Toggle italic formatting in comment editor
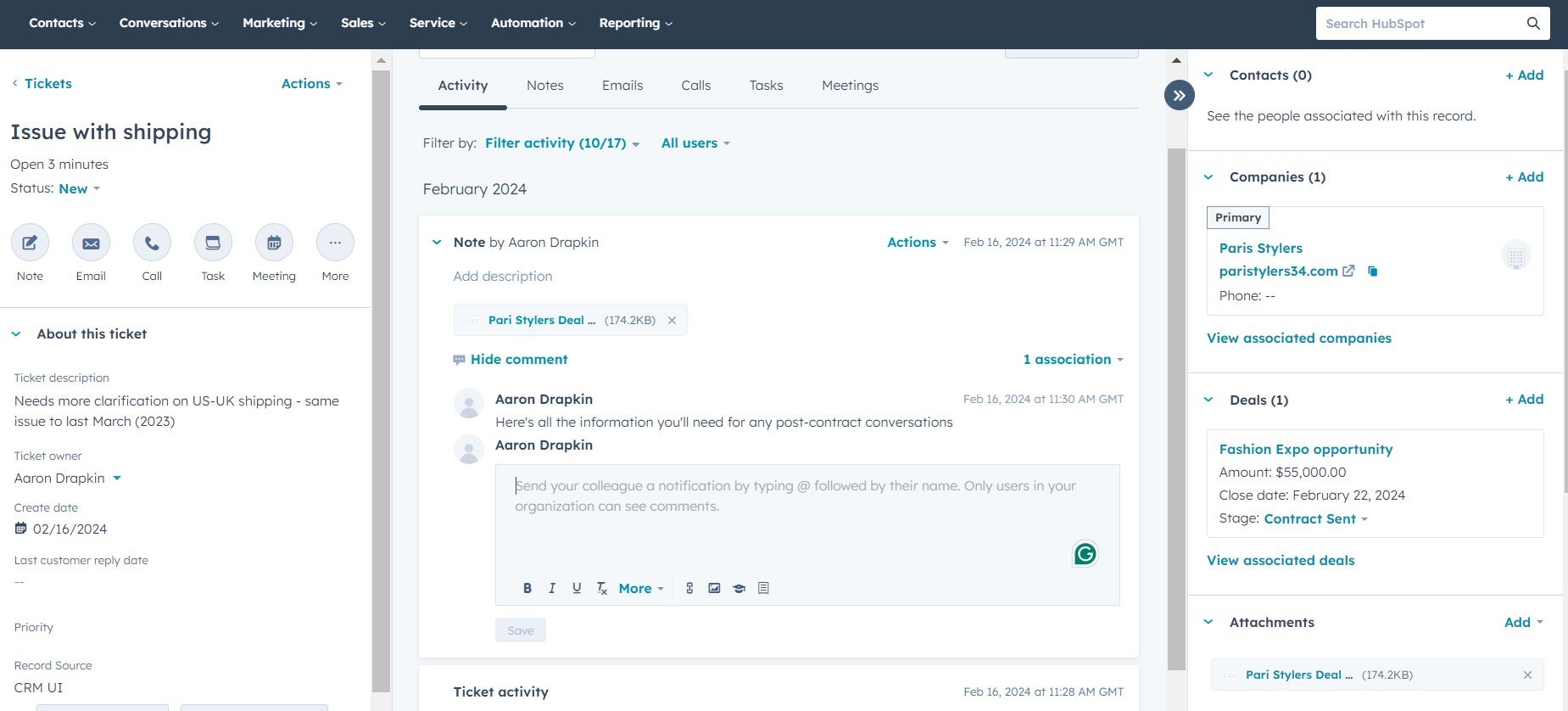Image resolution: width=1568 pixels, height=711 pixels. pos(552,588)
